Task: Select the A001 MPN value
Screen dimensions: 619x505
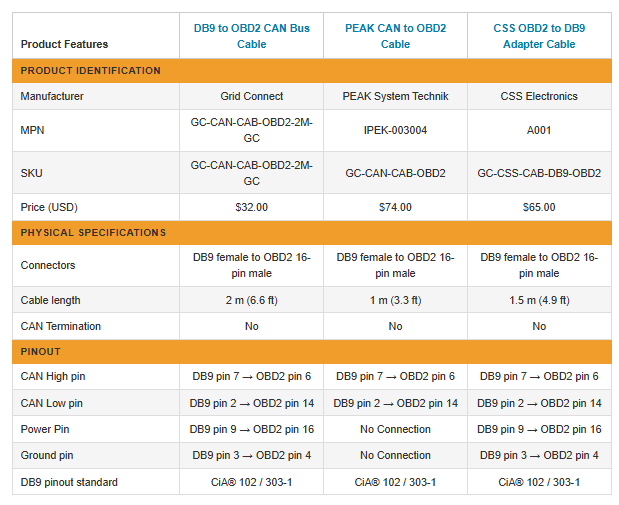Action: [539, 130]
